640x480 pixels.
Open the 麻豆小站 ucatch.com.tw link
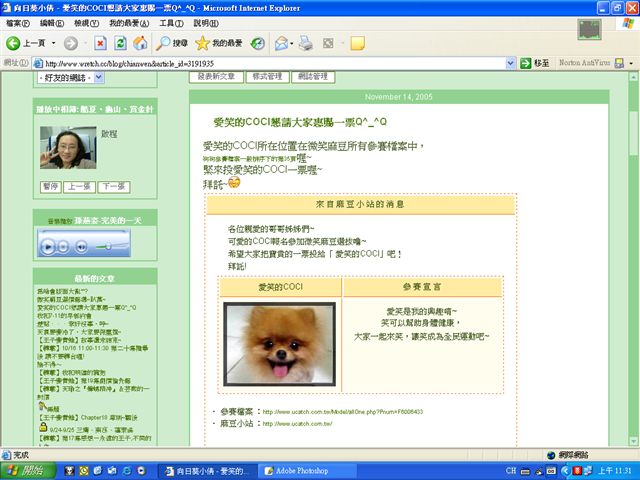298,424
